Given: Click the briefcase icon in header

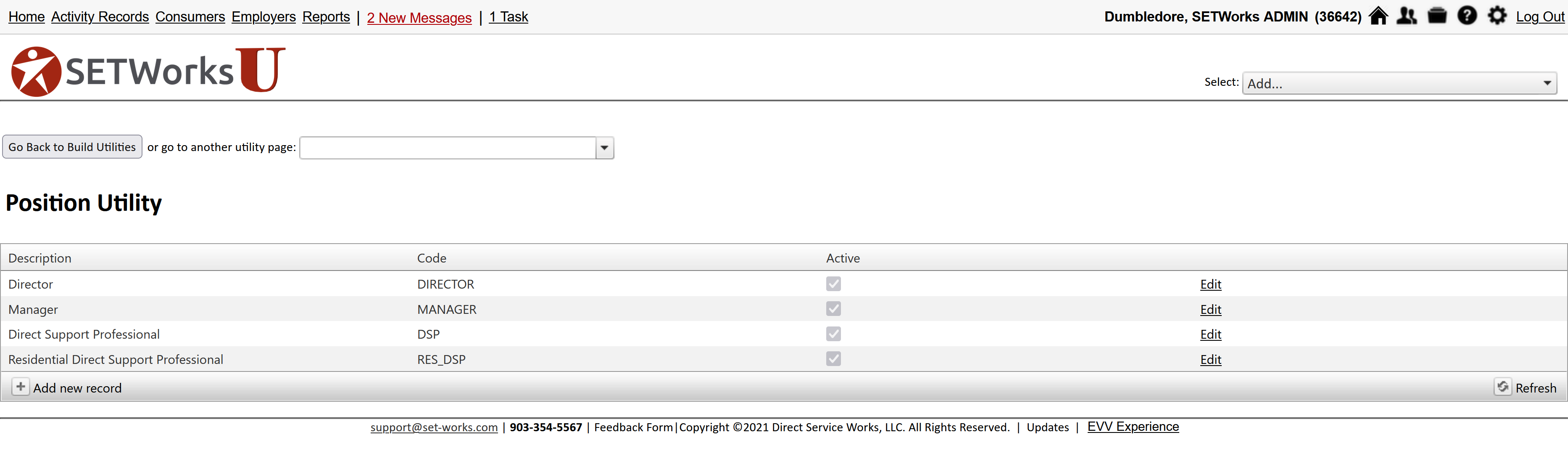Looking at the screenshot, I should point(1437,16).
